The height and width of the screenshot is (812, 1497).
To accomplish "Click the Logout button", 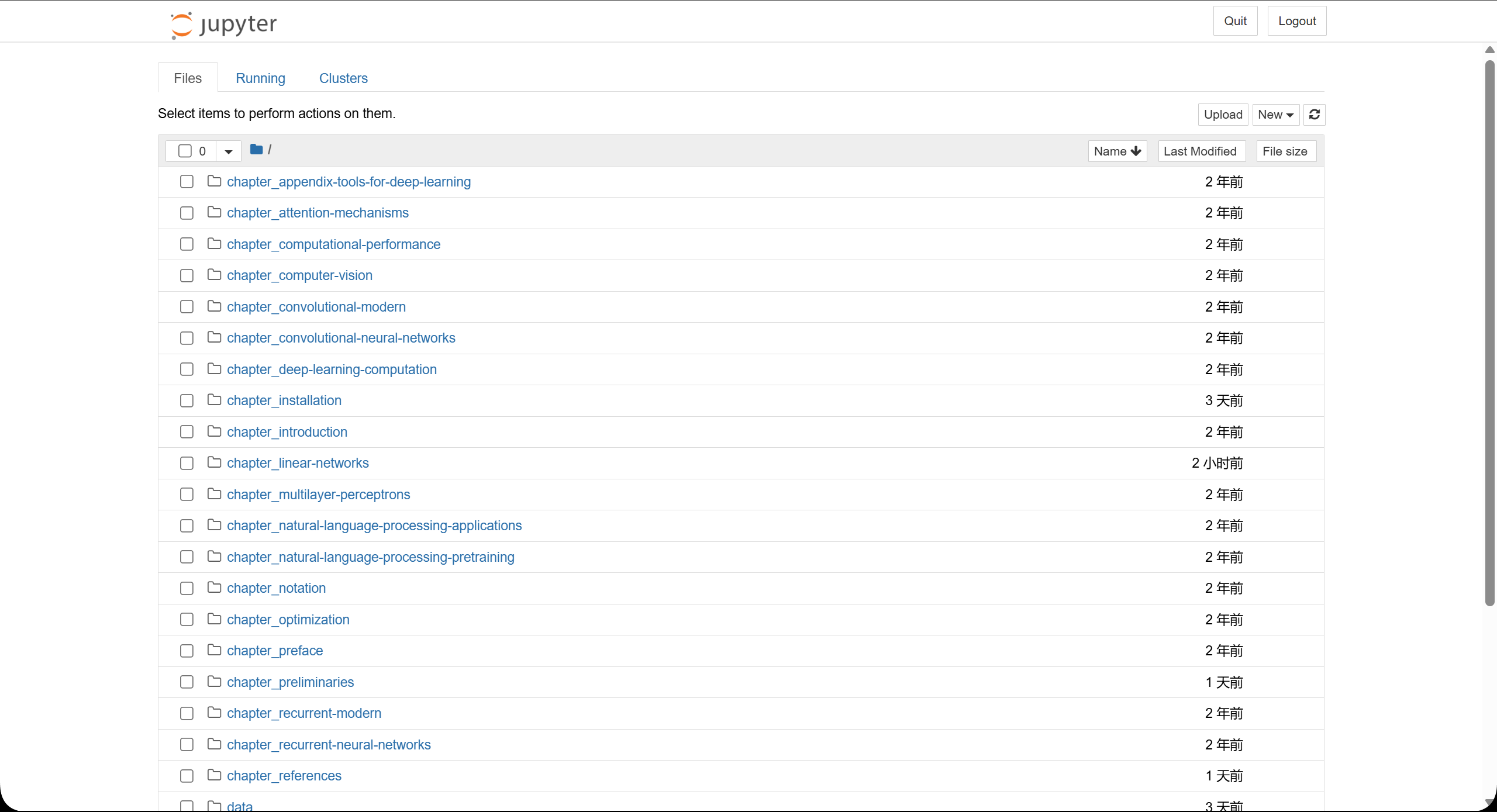I will coord(1296,21).
